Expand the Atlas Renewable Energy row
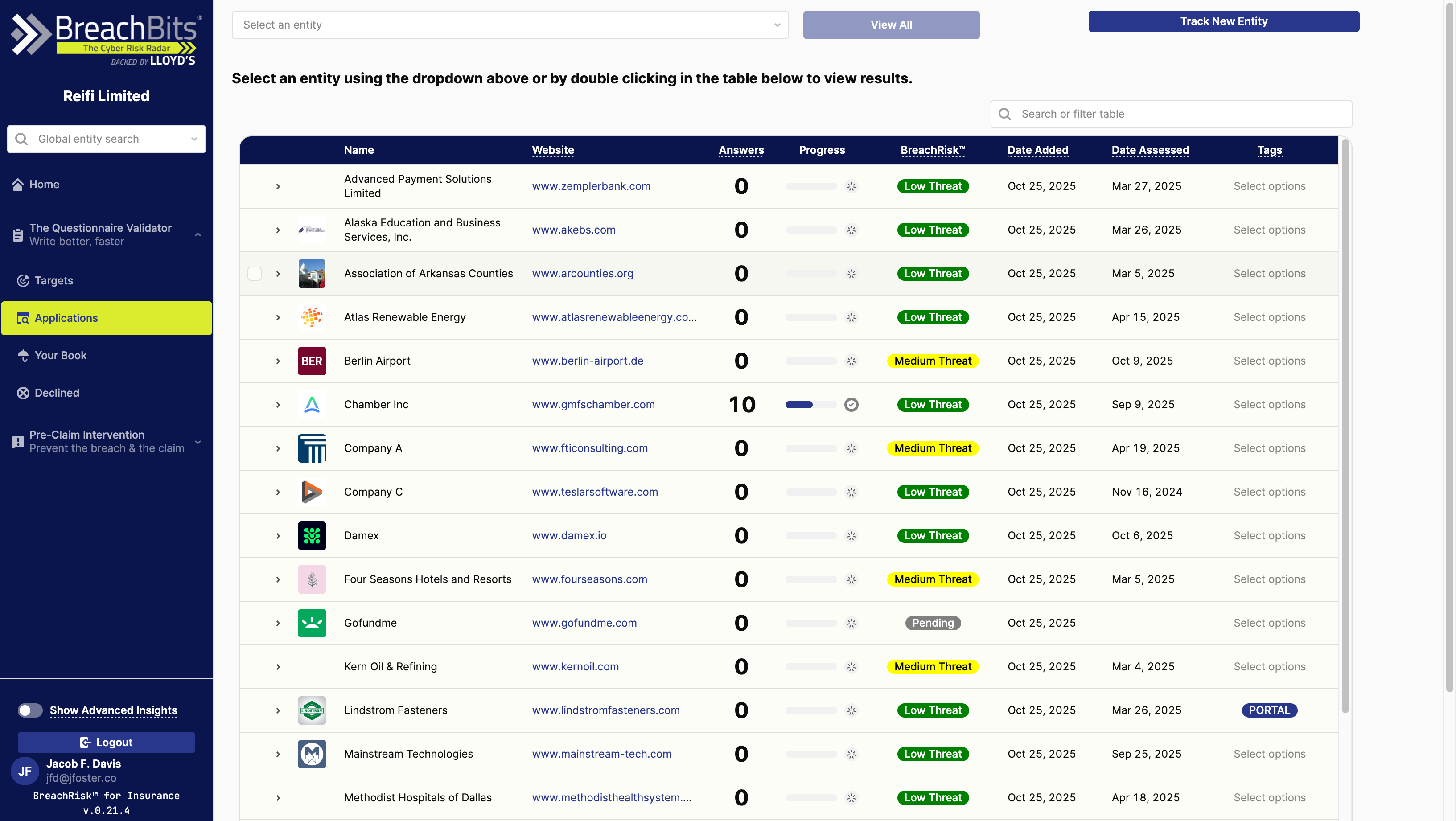This screenshot has width=1456, height=821. pos(278,317)
